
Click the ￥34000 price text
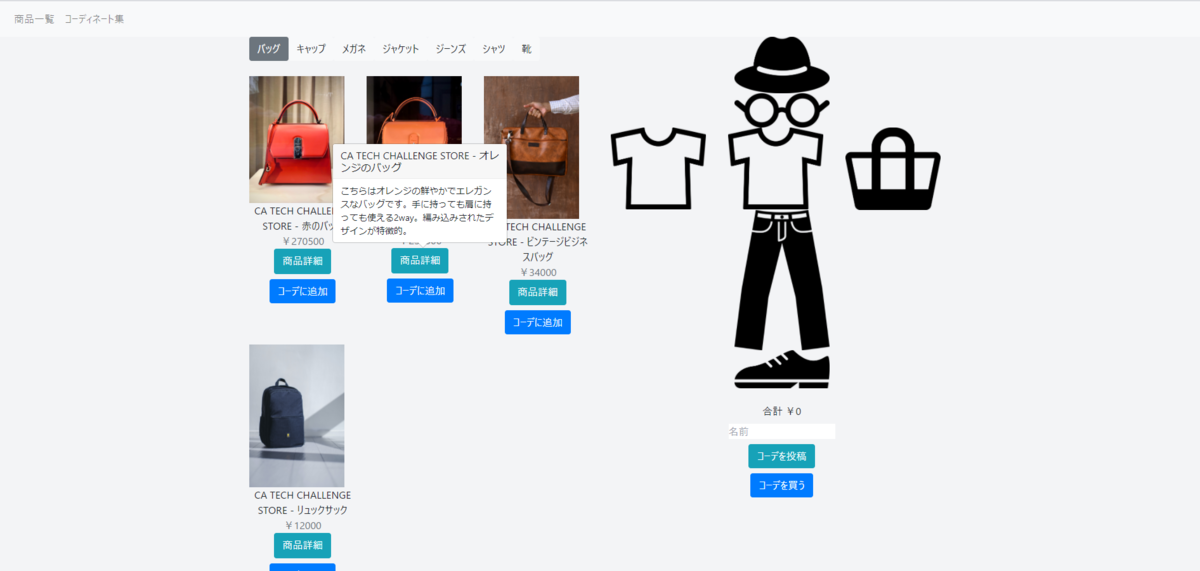coord(538,272)
